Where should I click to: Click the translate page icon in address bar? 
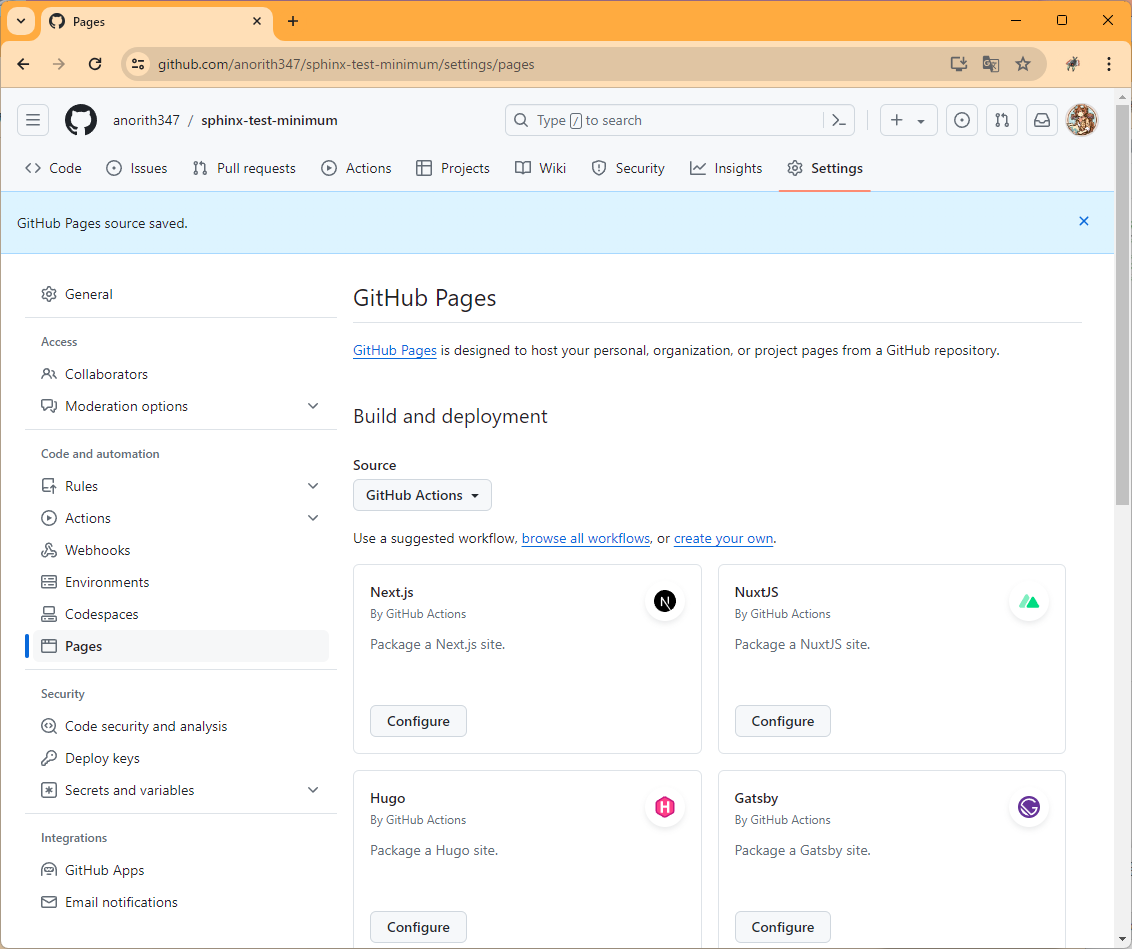coord(990,64)
